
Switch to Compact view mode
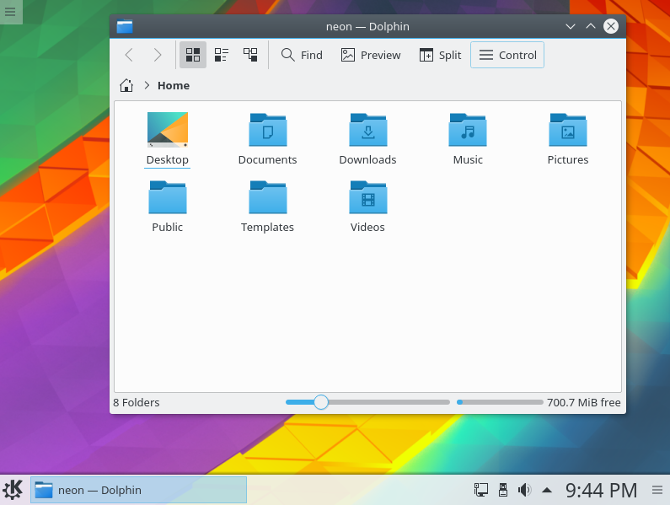222,55
